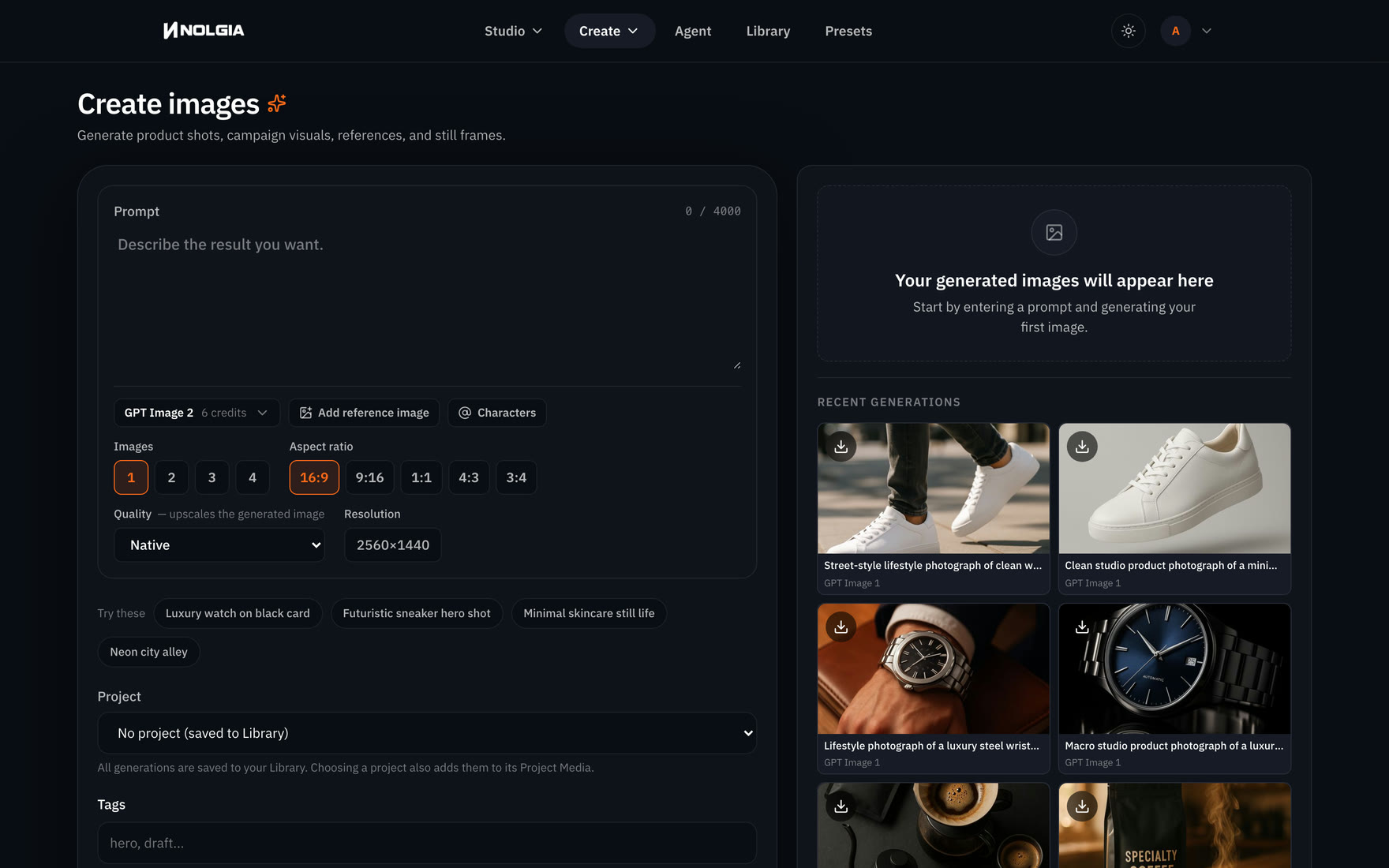1389x868 pixels.
Task: Download the street-style sneaker image
Action: coord(841,447)
